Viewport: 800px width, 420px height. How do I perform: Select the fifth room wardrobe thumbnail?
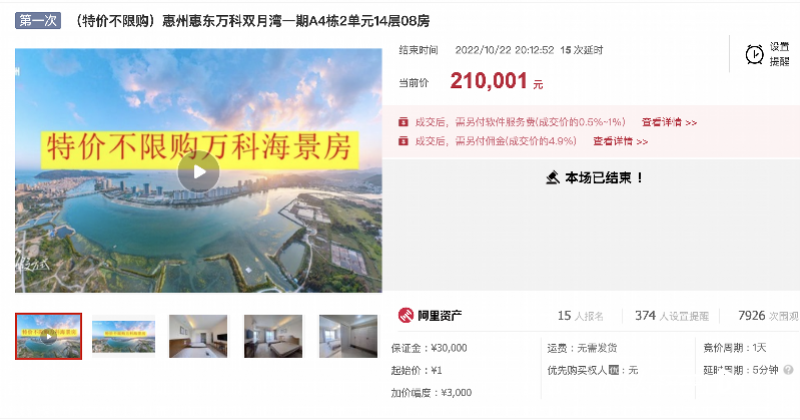pos(348,336)
